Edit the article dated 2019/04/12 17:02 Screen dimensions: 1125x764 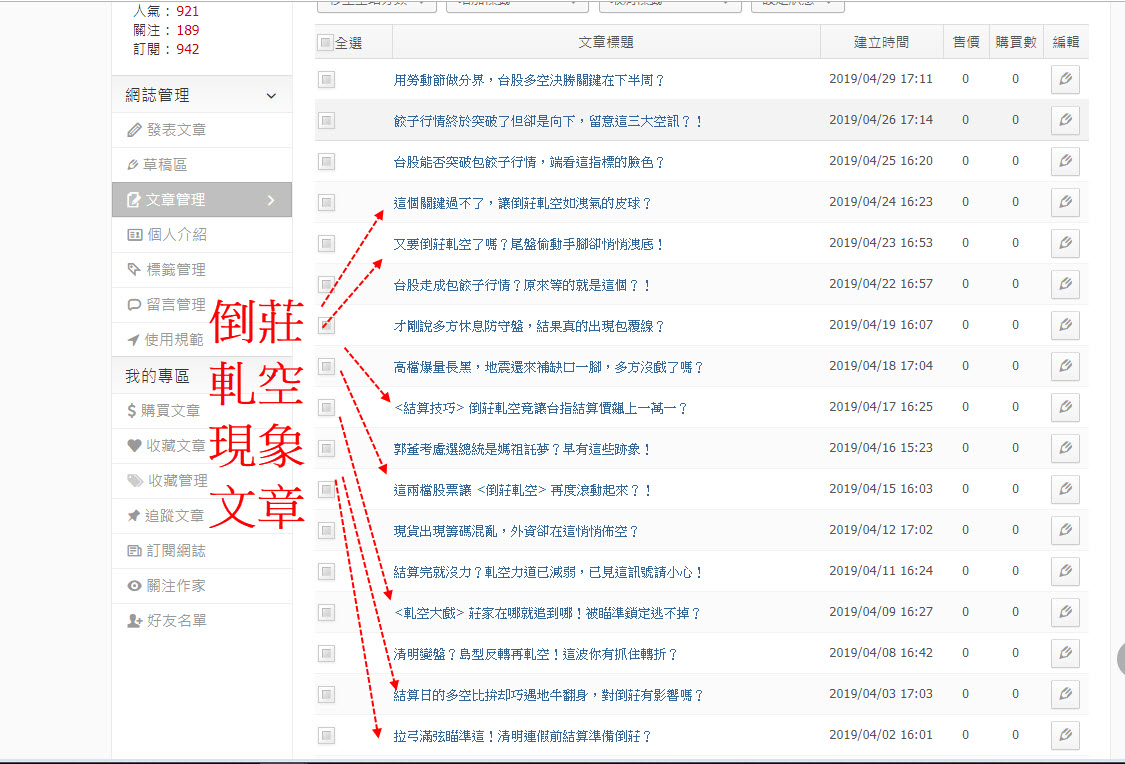tap(1065, 529)
